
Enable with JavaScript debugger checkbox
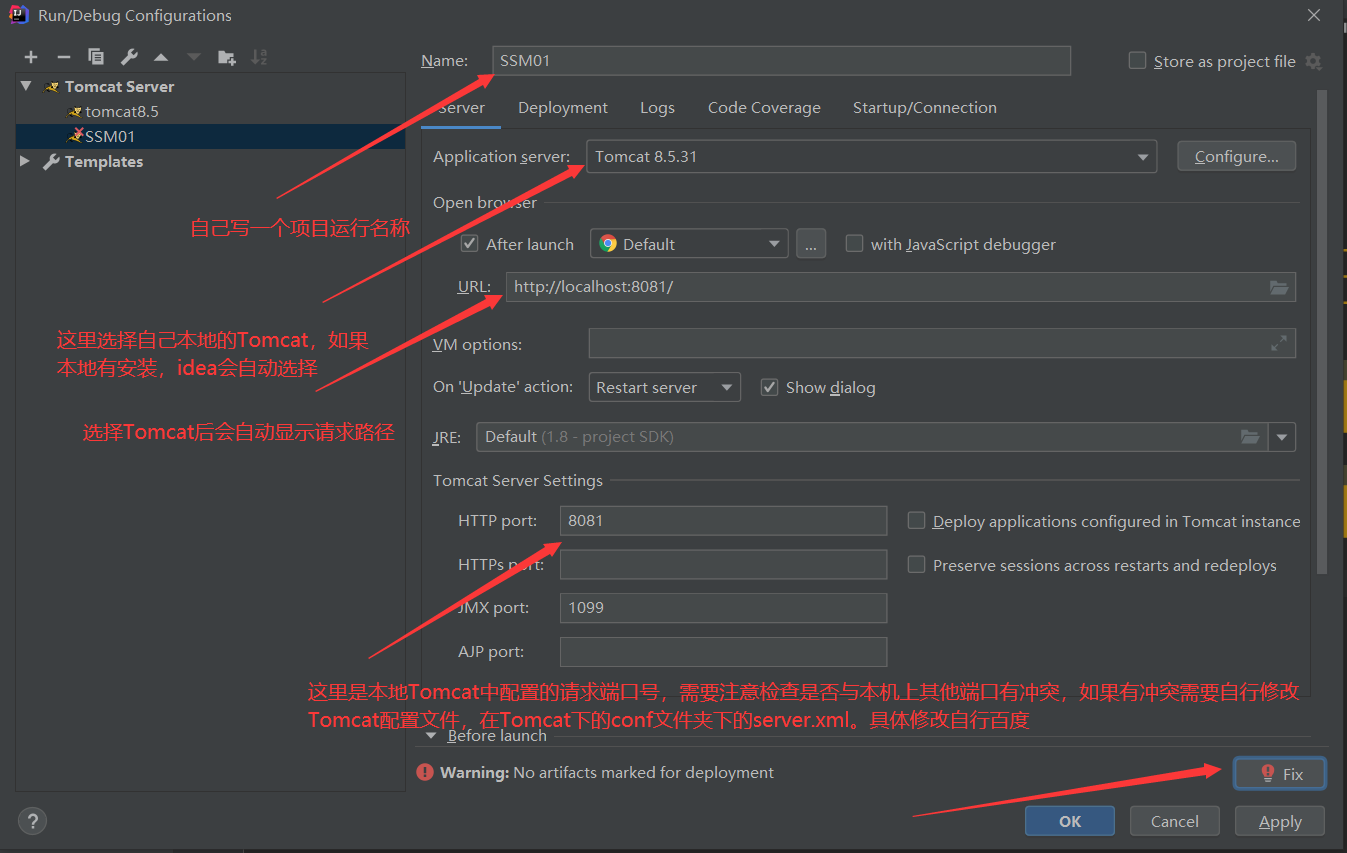(854, 243)
